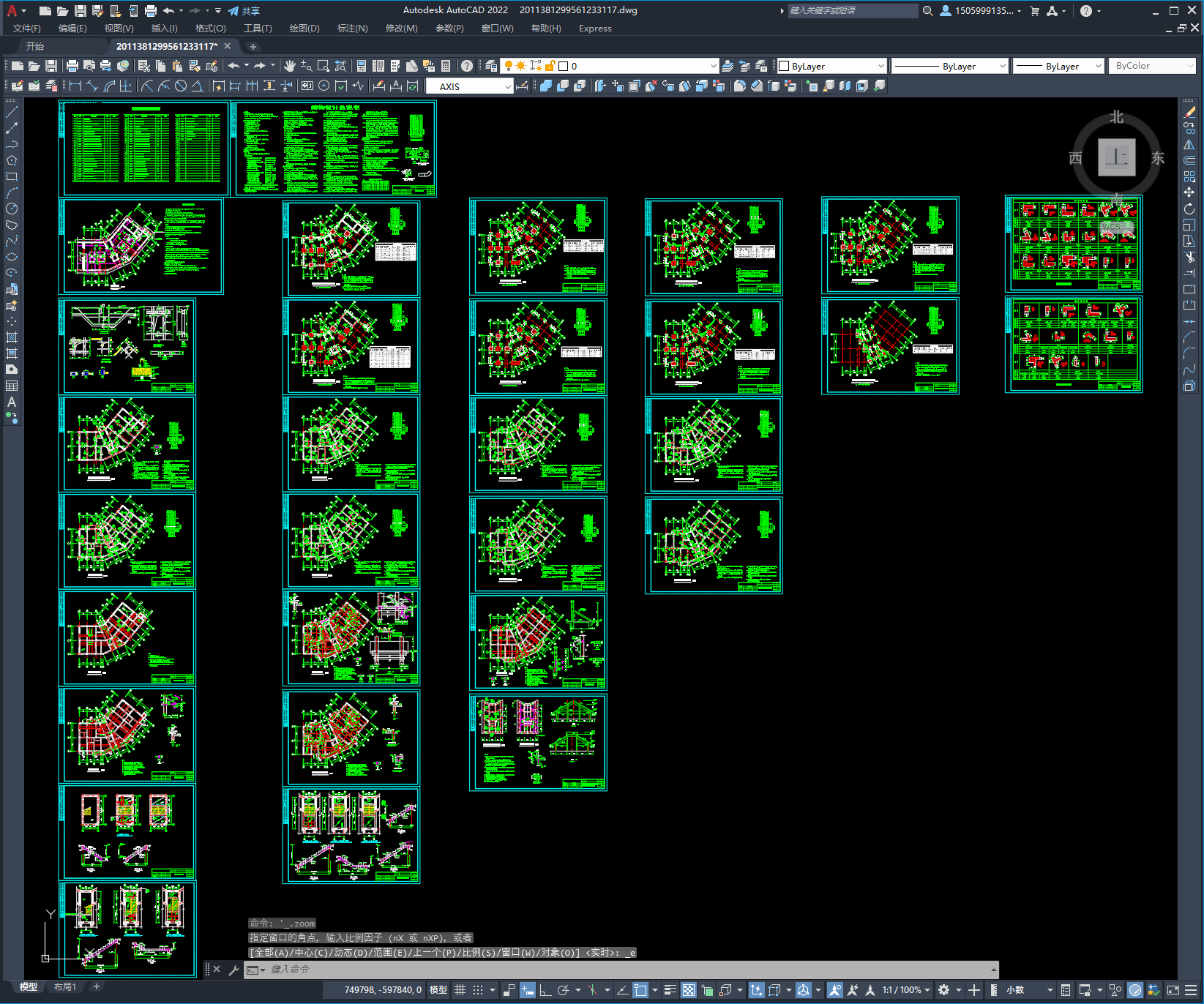Viewport: 1204px width, 1004px height.
Task: Select the Hatch tool
Action: click(12, 337)
